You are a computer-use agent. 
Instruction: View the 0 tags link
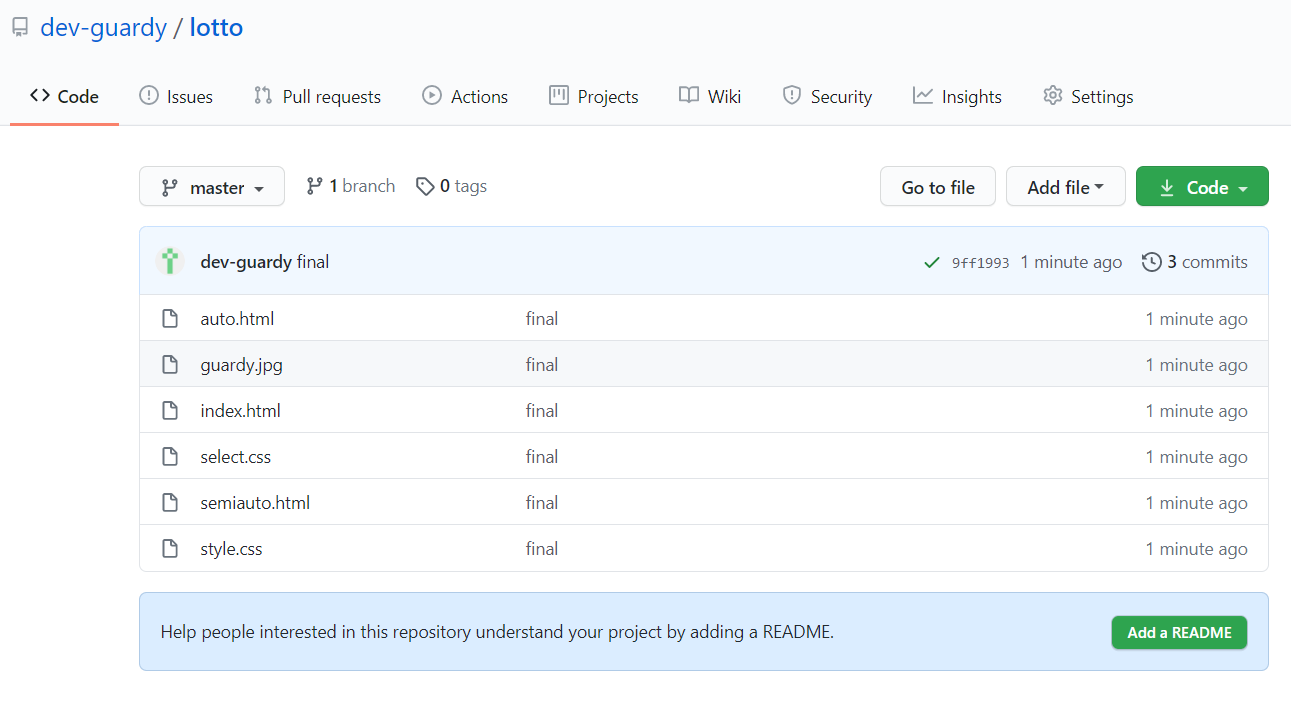point(452,186)
